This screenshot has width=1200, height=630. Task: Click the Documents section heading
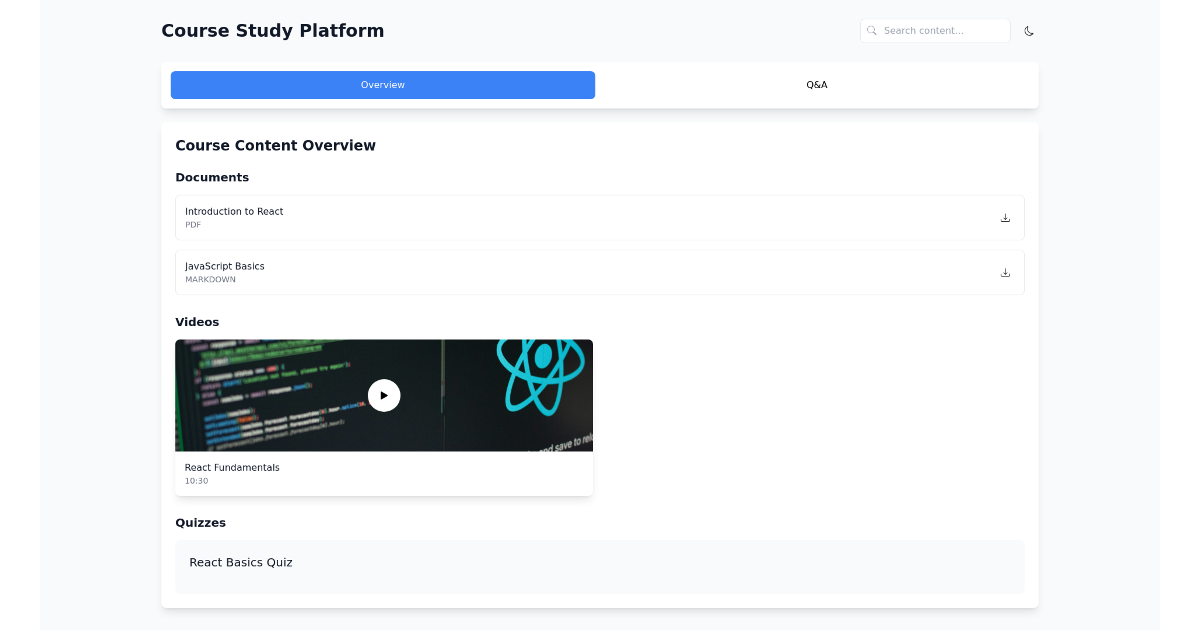tap(212, 177)
